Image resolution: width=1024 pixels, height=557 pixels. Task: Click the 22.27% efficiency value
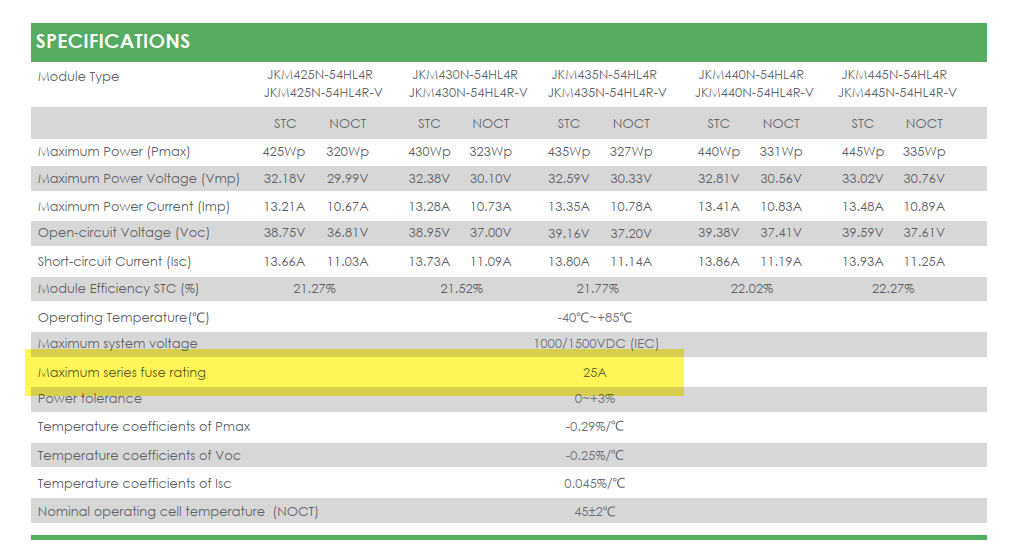coord(893,289)
